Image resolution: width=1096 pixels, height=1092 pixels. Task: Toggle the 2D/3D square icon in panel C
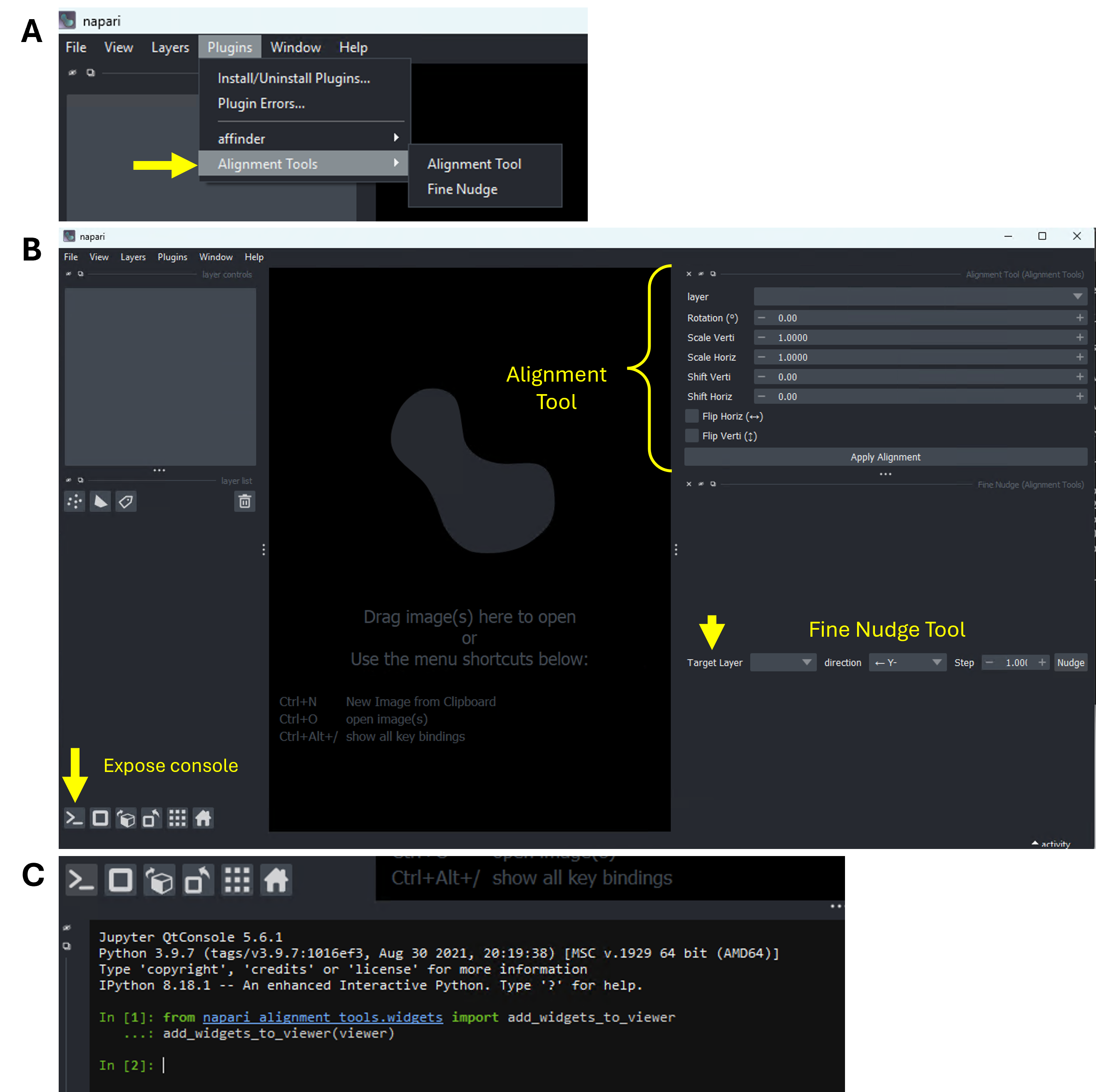click(120, 880)
